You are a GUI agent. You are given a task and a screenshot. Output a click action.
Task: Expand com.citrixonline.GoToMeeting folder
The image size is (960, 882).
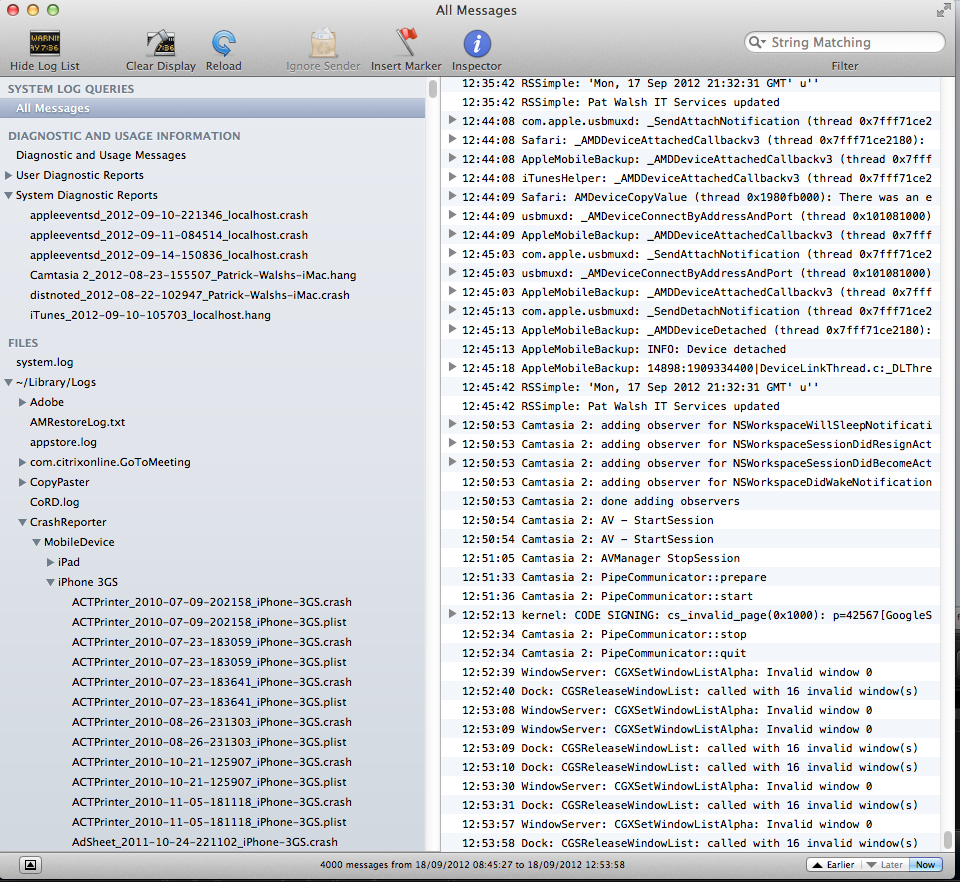point(23,462)
